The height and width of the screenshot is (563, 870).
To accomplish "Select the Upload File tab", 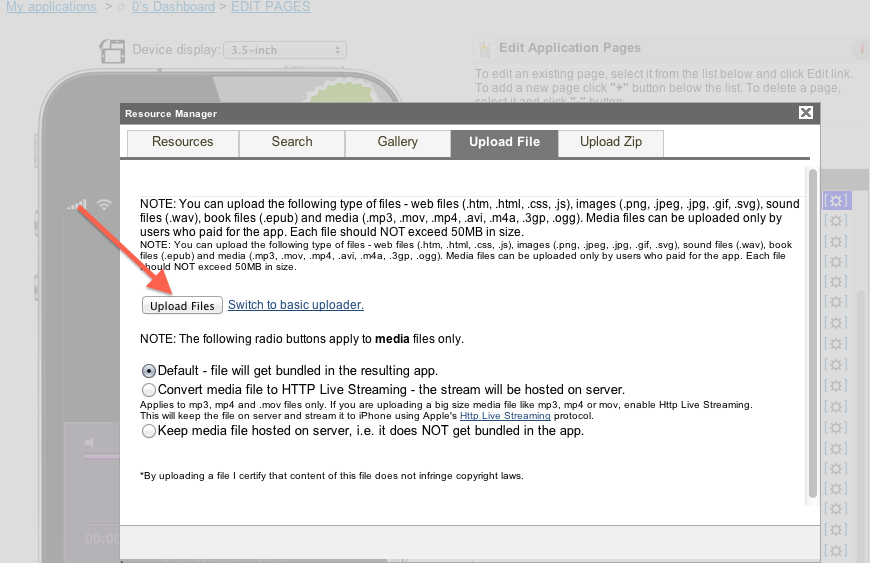I will point(504,143).
